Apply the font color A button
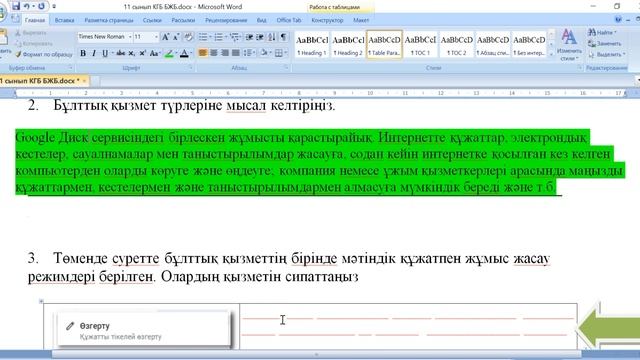 184,53
